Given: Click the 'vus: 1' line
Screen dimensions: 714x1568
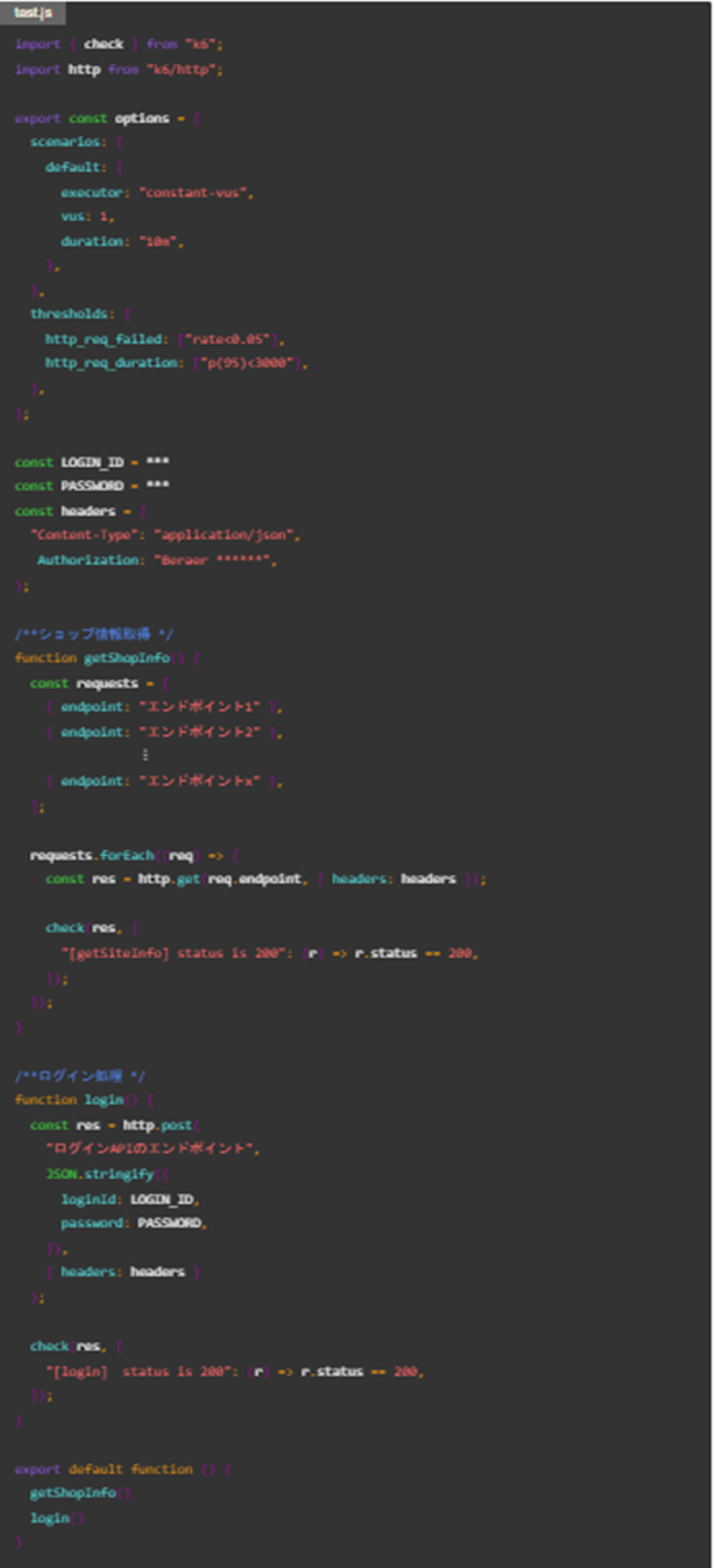Looking at the screenshot, I should point(88,217).
